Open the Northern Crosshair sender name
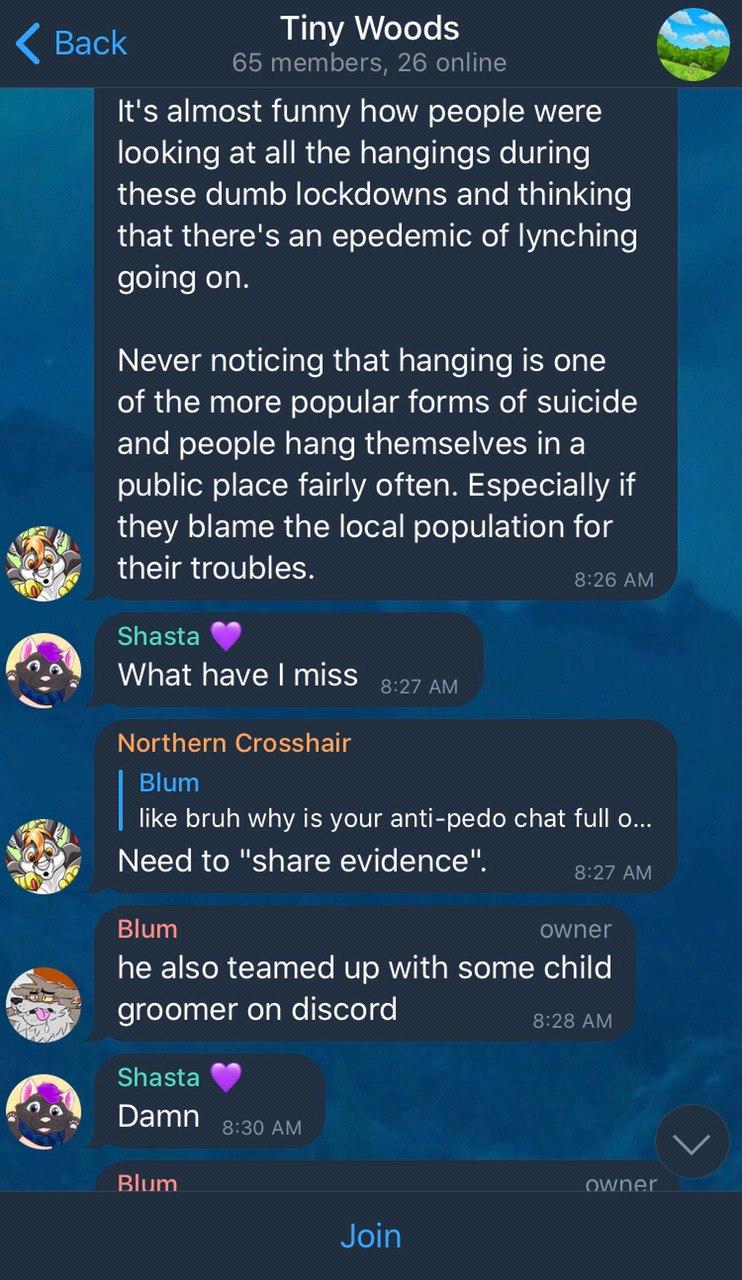Viewport: 742px width, 1280px height. click(x=234, y=743)
